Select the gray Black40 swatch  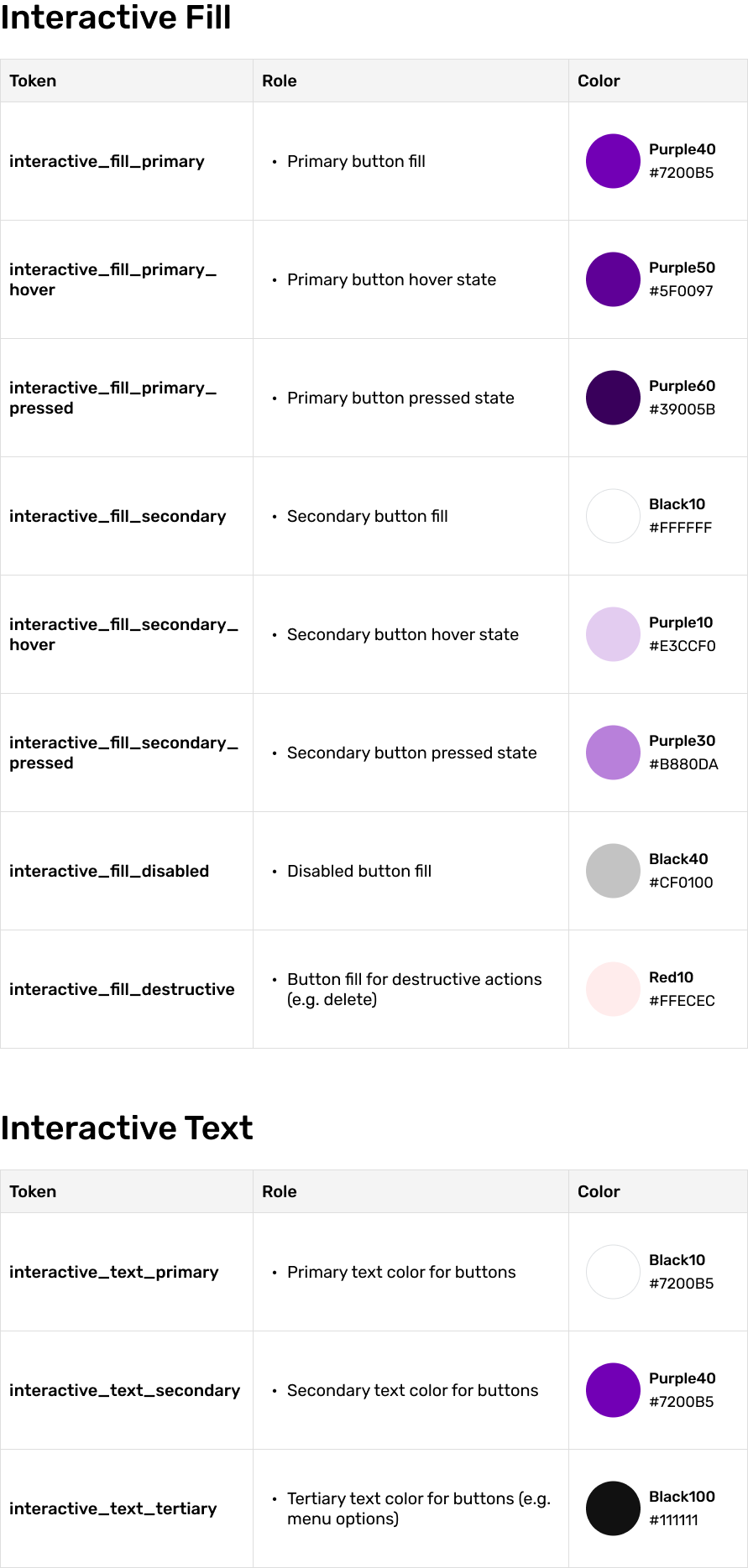pyautogui.click(x=613, y=871)
